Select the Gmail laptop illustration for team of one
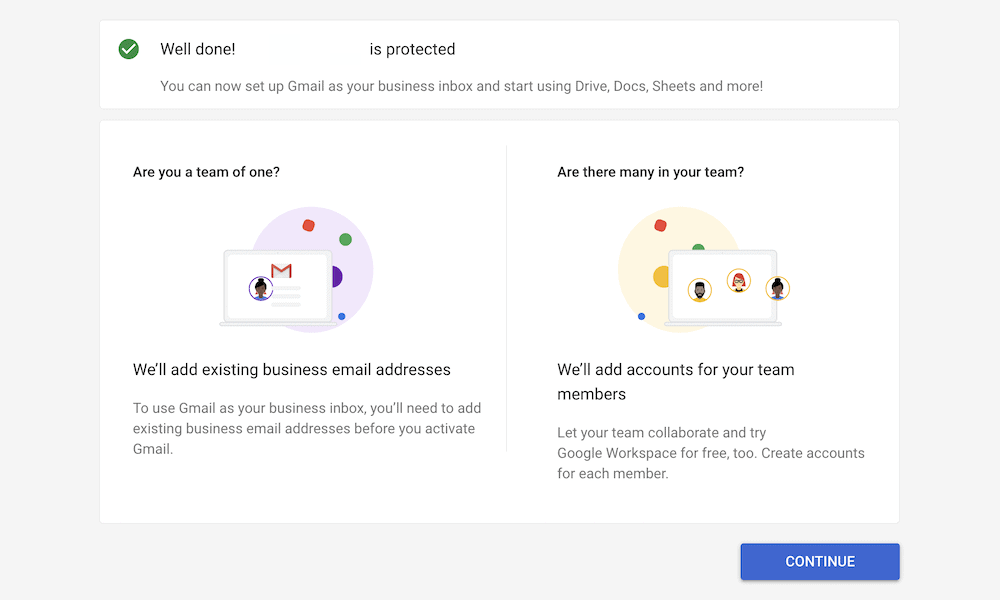1000x600 pixels. [296, 269]
